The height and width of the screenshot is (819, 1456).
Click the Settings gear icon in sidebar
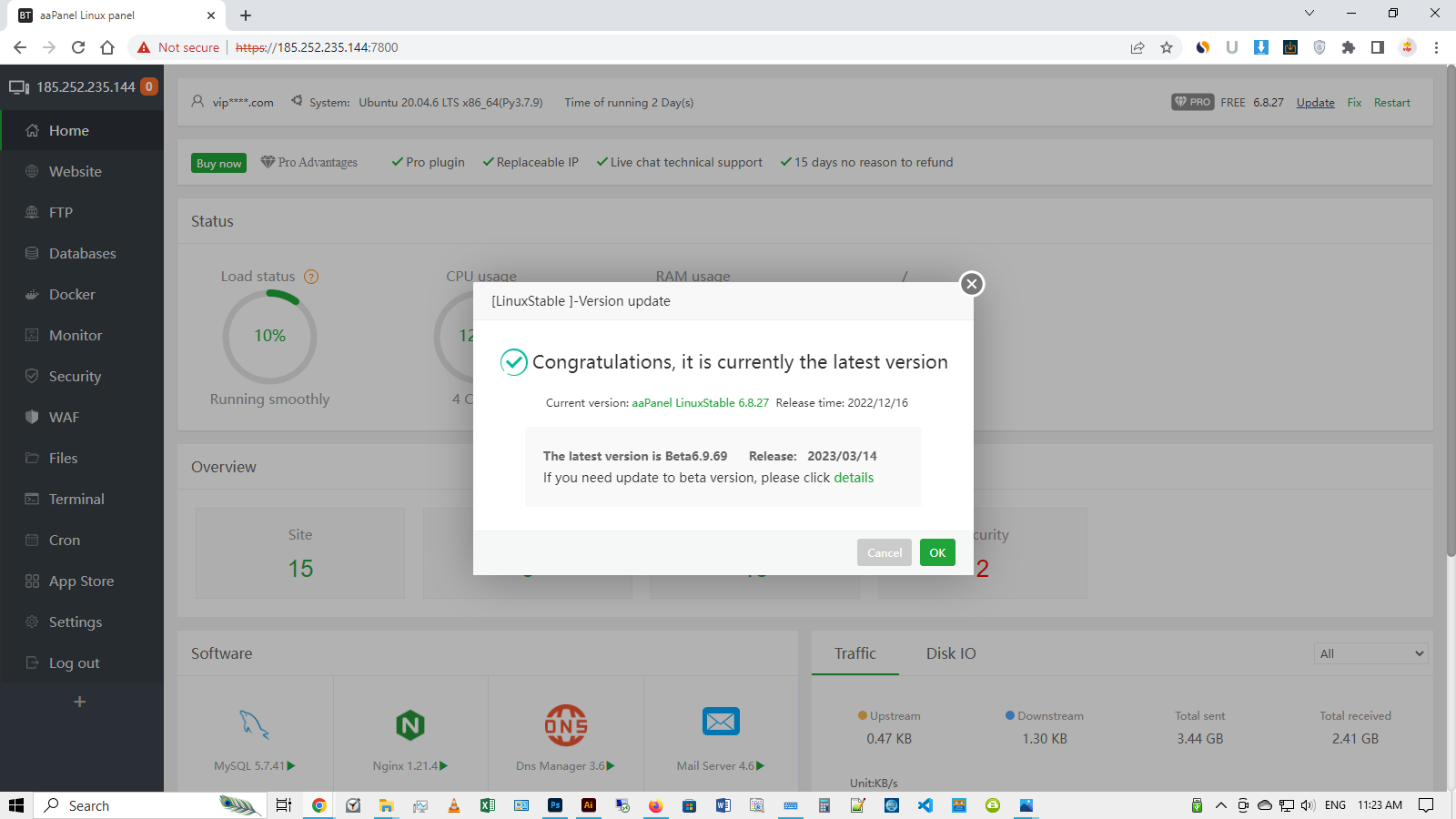point(32,622)
